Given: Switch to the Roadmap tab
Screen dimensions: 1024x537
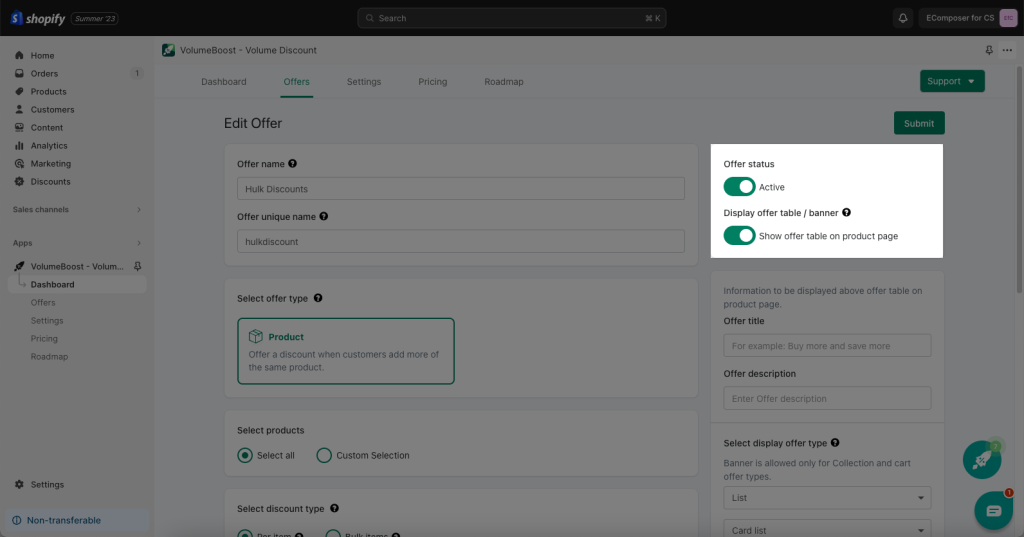Looking at the screenshot, I should [x=504, y=82].
